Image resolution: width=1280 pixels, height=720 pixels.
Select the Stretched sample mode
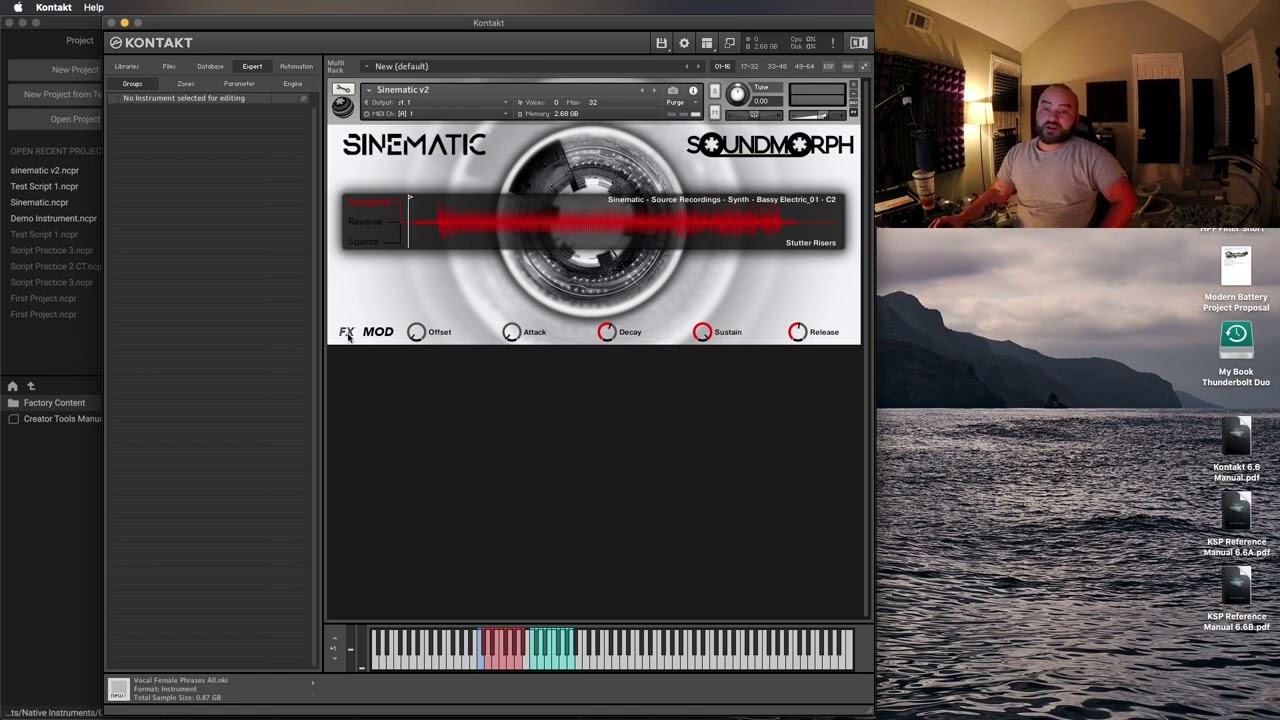pos(369,202)
